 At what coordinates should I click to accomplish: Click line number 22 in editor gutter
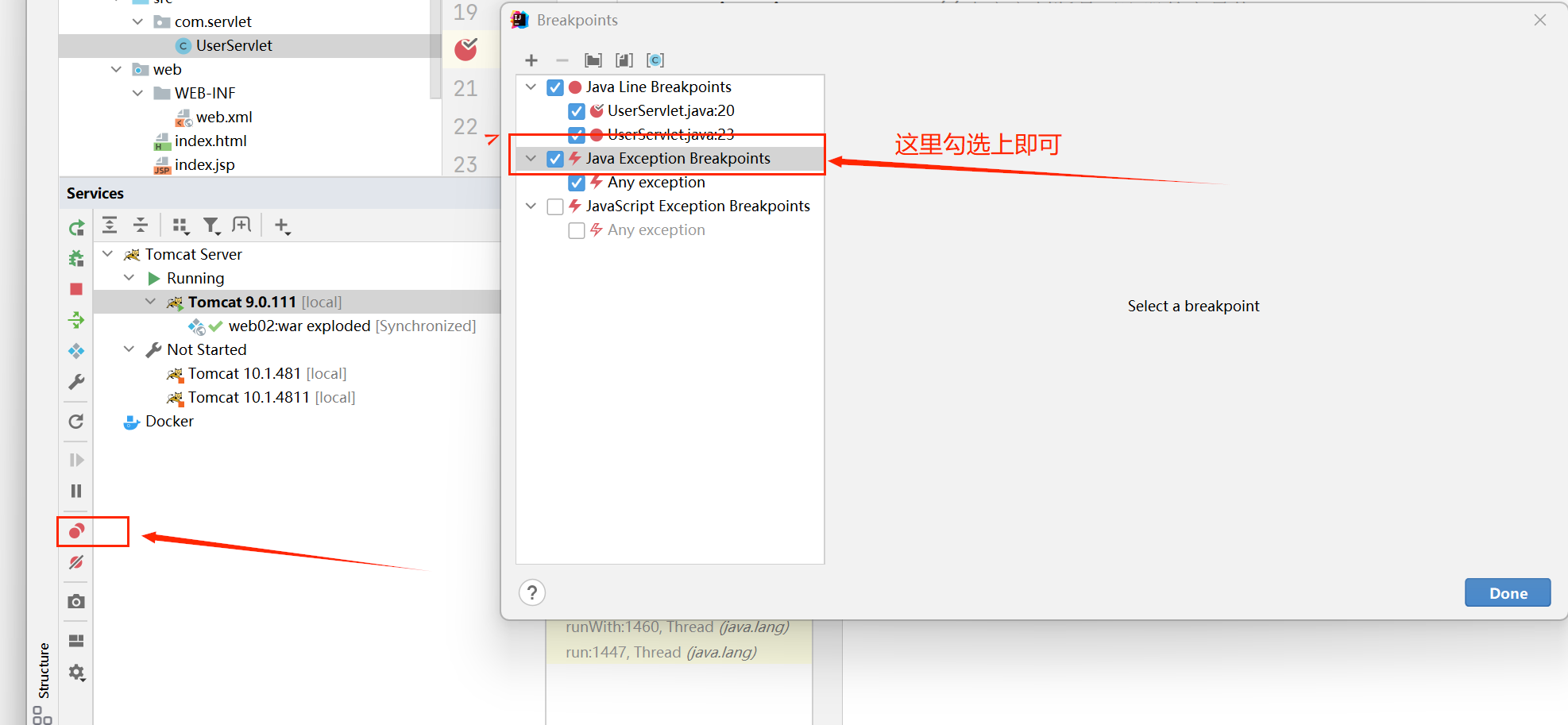point(465,126)
